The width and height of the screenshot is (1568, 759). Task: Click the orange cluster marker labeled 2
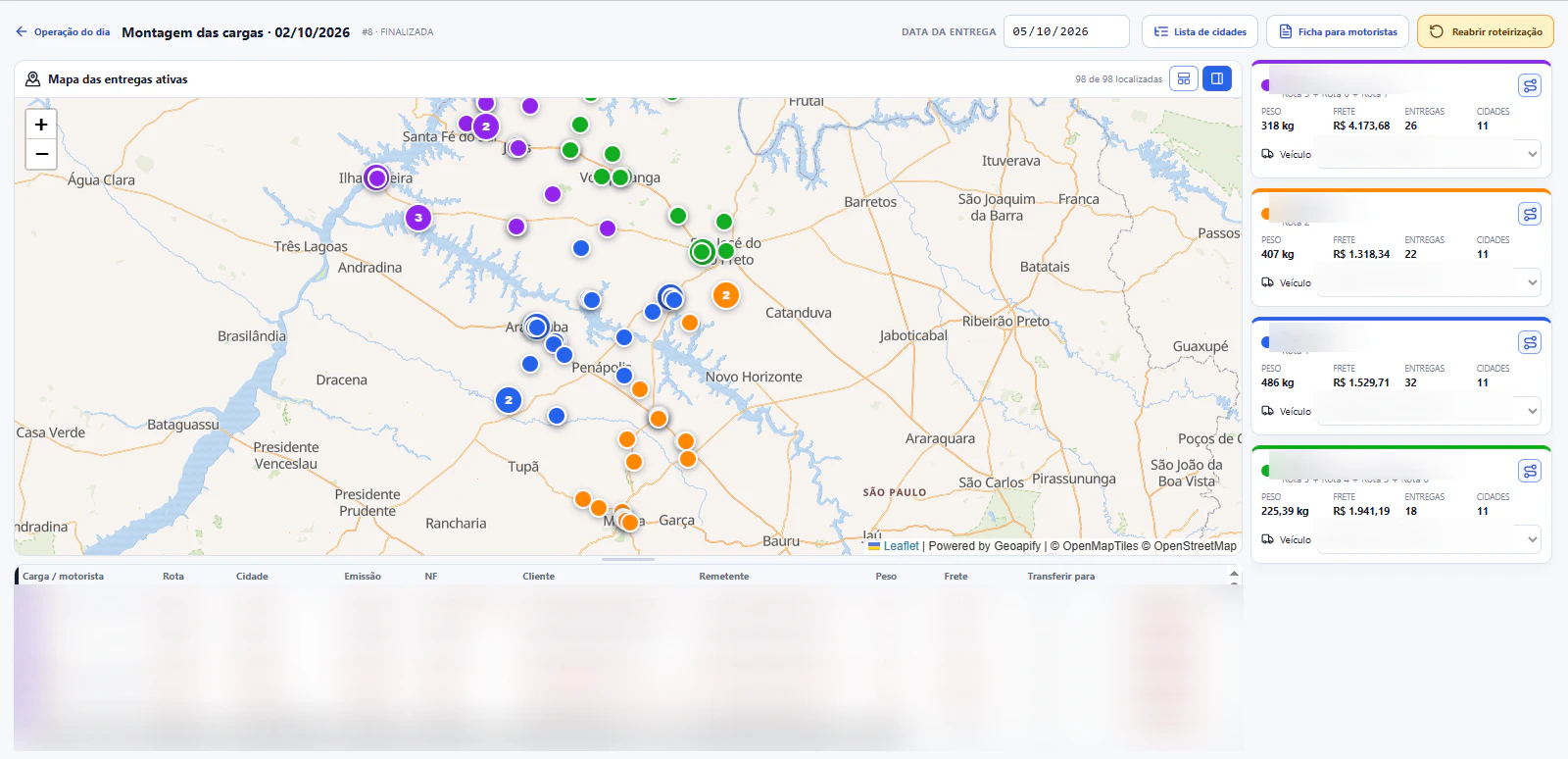(x=725, y=295)
